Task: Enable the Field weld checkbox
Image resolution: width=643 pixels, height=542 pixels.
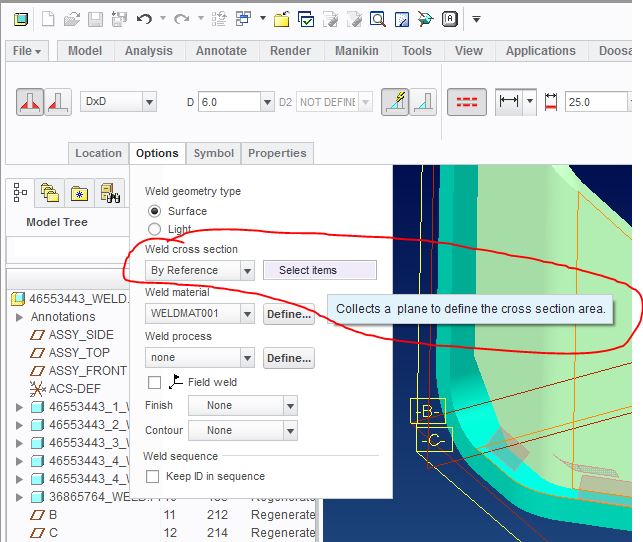Action: (154, 382)
